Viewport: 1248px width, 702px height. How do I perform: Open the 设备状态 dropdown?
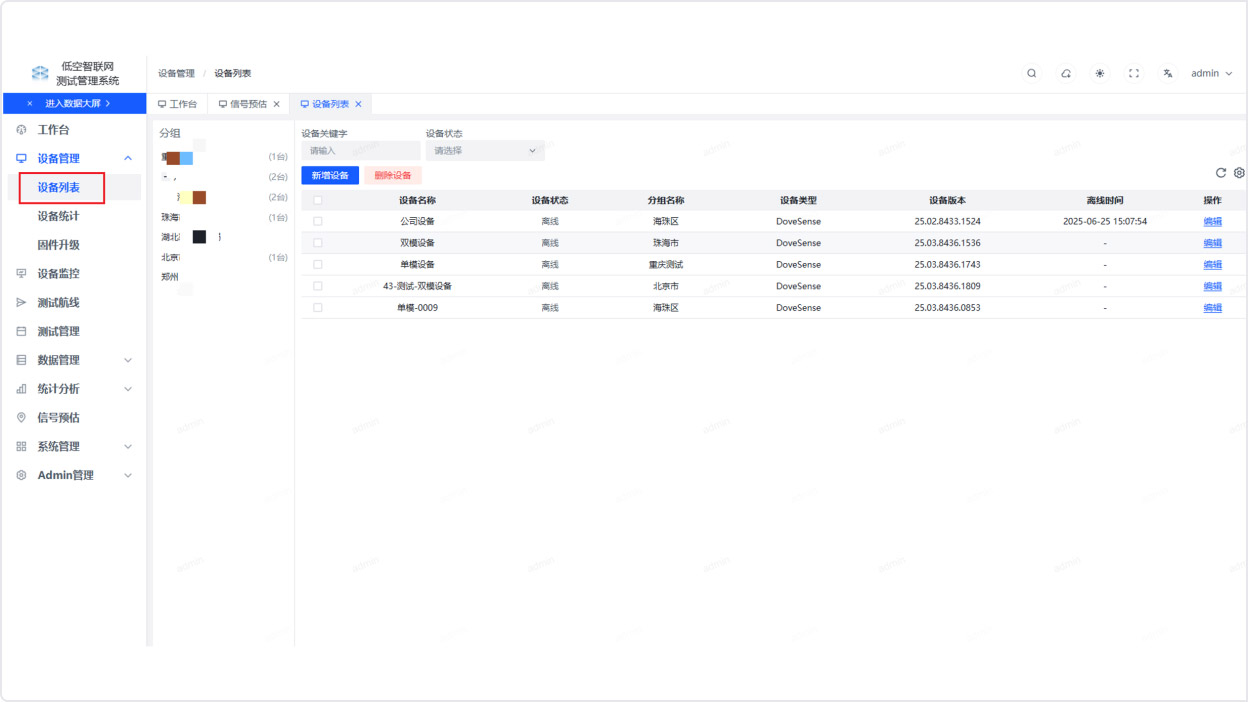485,151
